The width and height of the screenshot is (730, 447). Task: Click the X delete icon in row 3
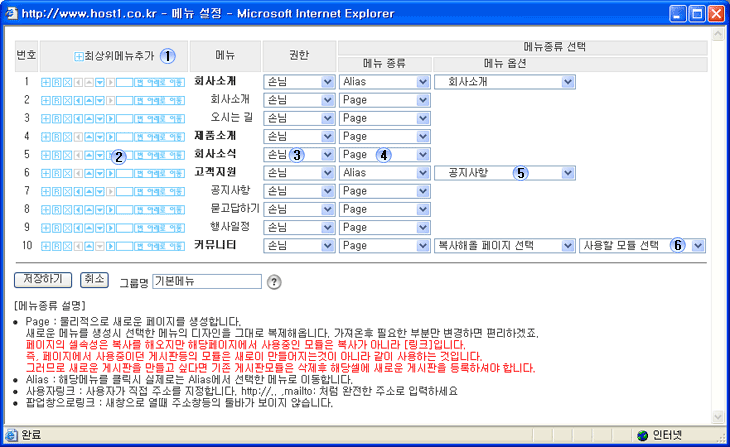tap(66, 119)
